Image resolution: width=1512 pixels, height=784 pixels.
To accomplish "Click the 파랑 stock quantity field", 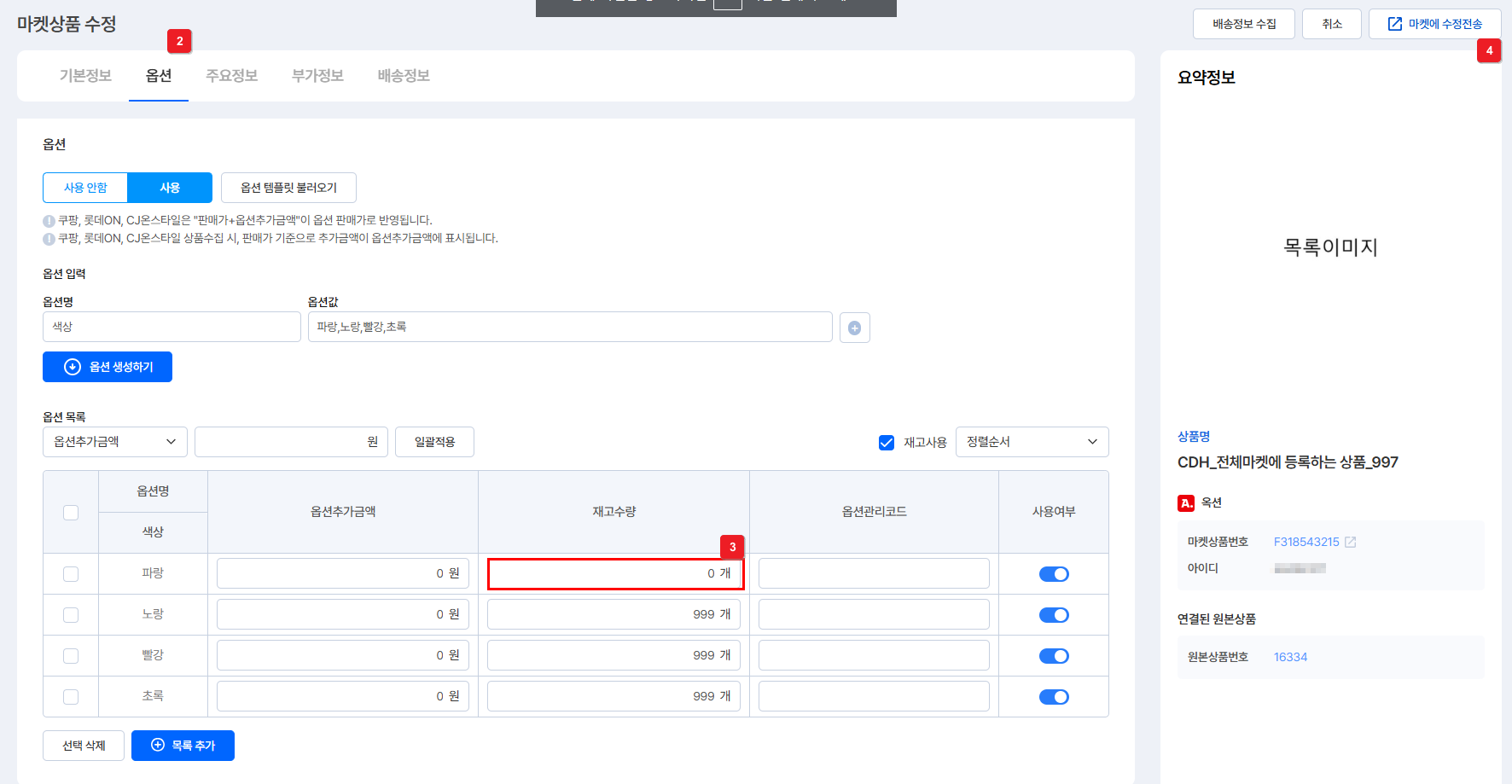I will (615, 573).
